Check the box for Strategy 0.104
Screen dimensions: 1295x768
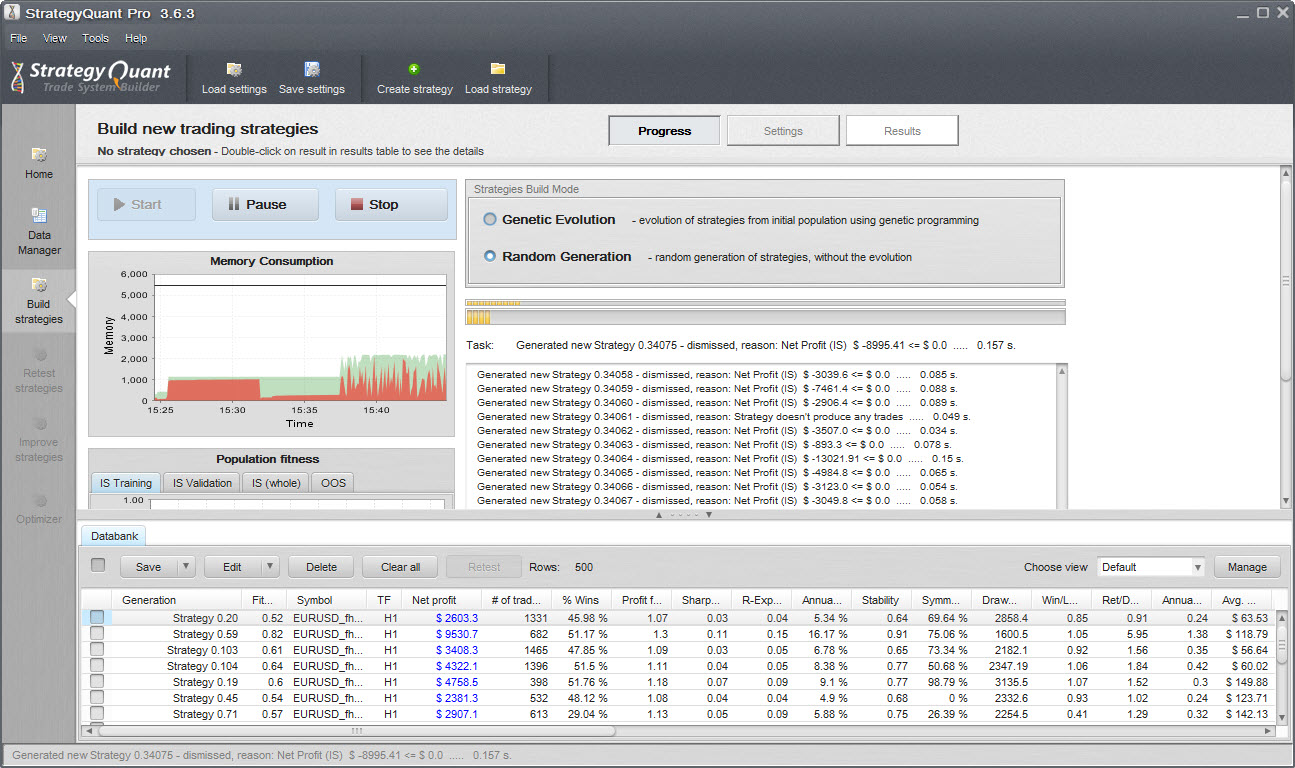tap(97, 666)
